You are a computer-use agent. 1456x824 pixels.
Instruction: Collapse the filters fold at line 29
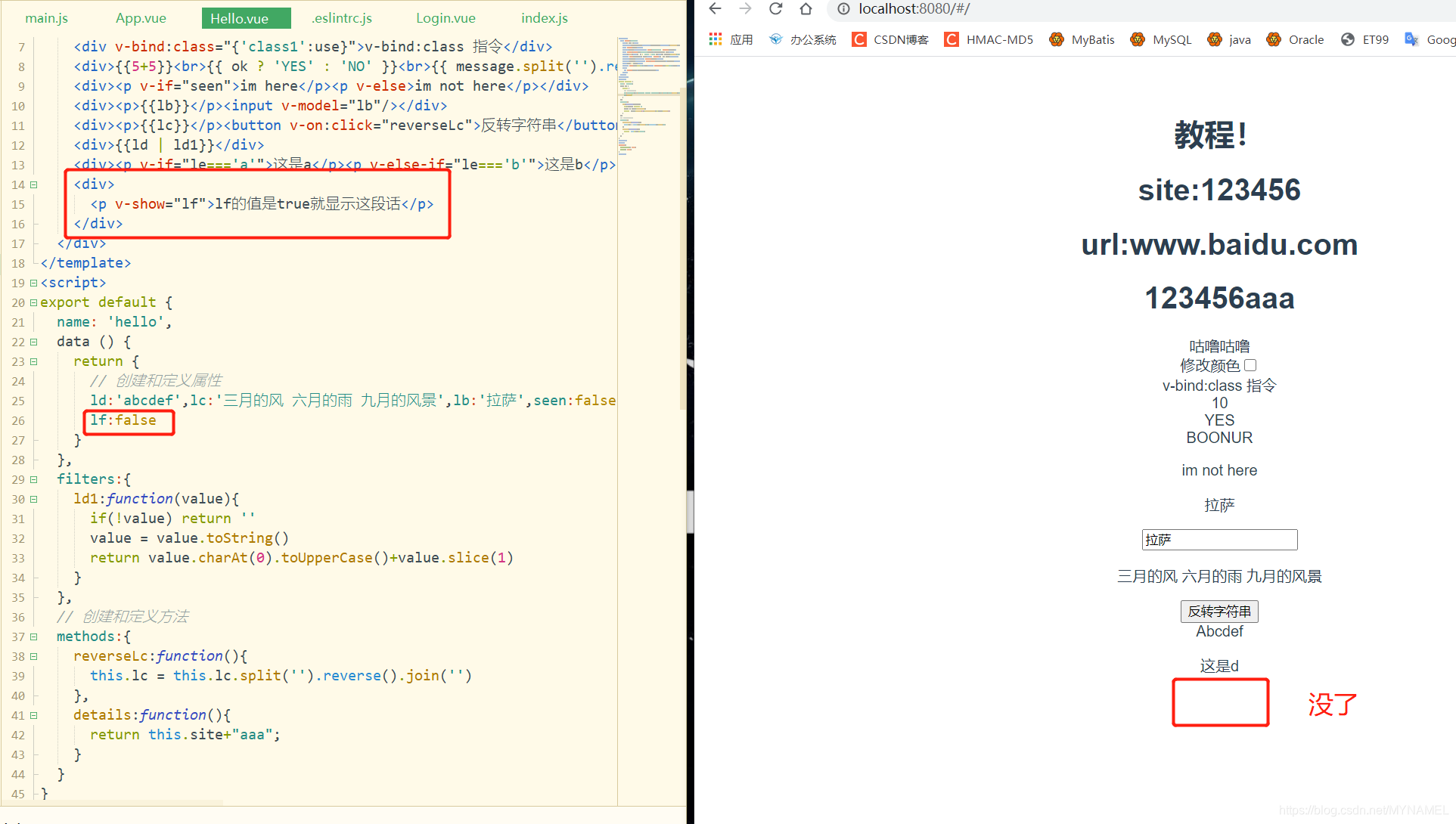pos(33,479)
